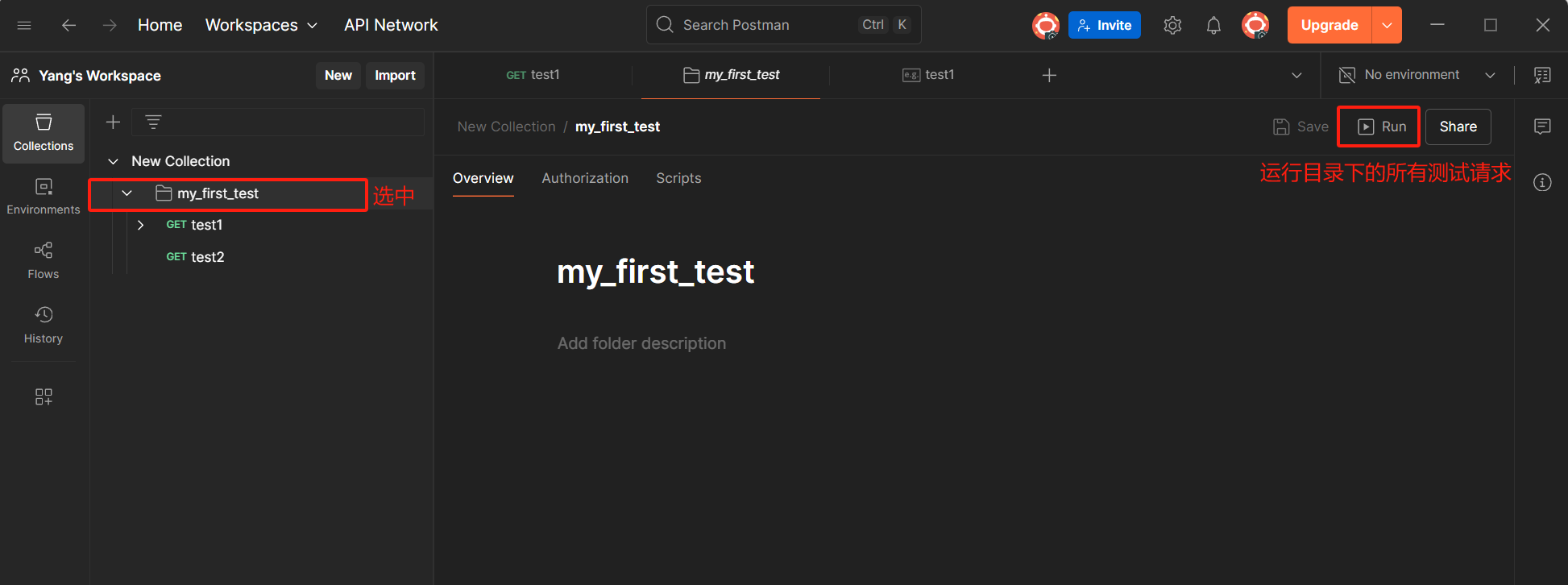This screenshot has height=585, width=1568.
Task: Switch to the test1 example tab
Action: [928, 75]
